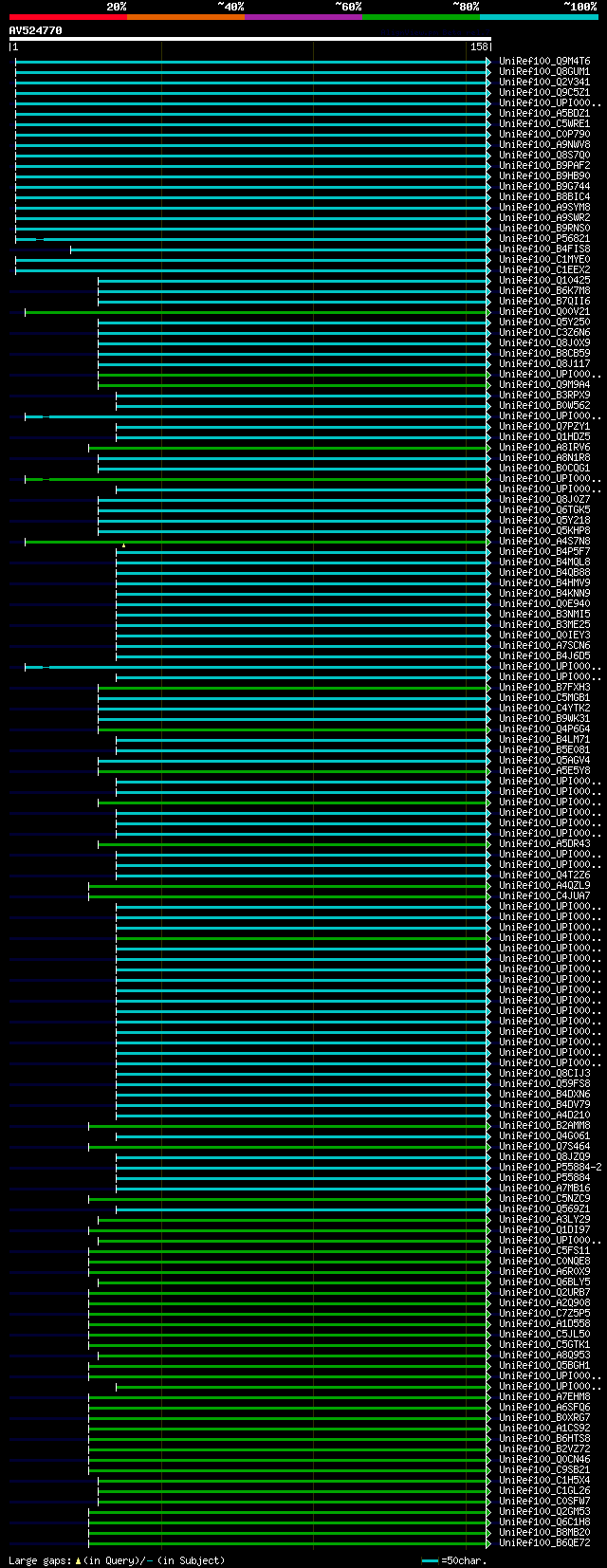Click hit label UniRef100_P56821

point(544,238)
